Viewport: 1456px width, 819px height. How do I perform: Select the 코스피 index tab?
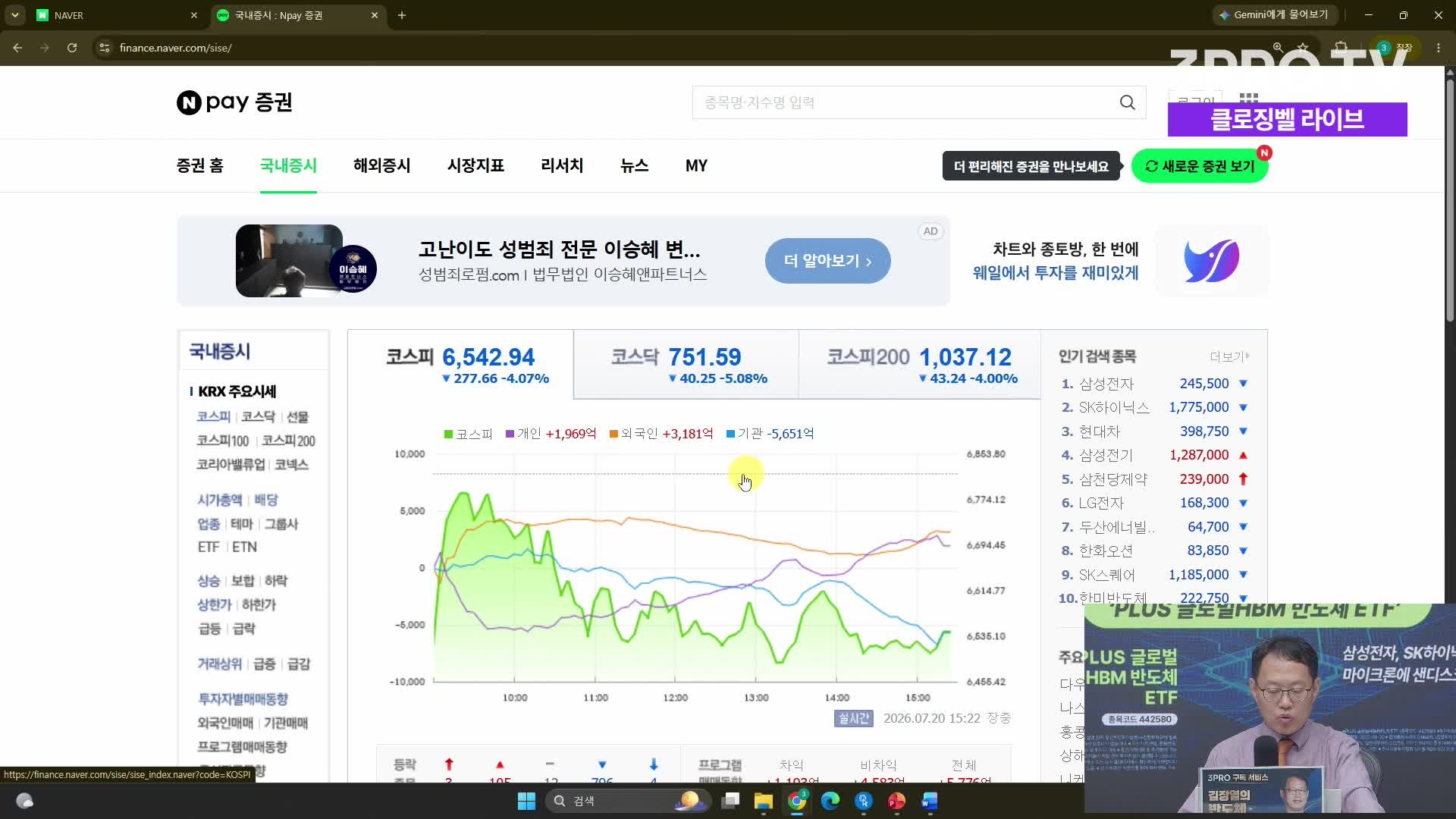pyautogui.click(x=461, y=365)
